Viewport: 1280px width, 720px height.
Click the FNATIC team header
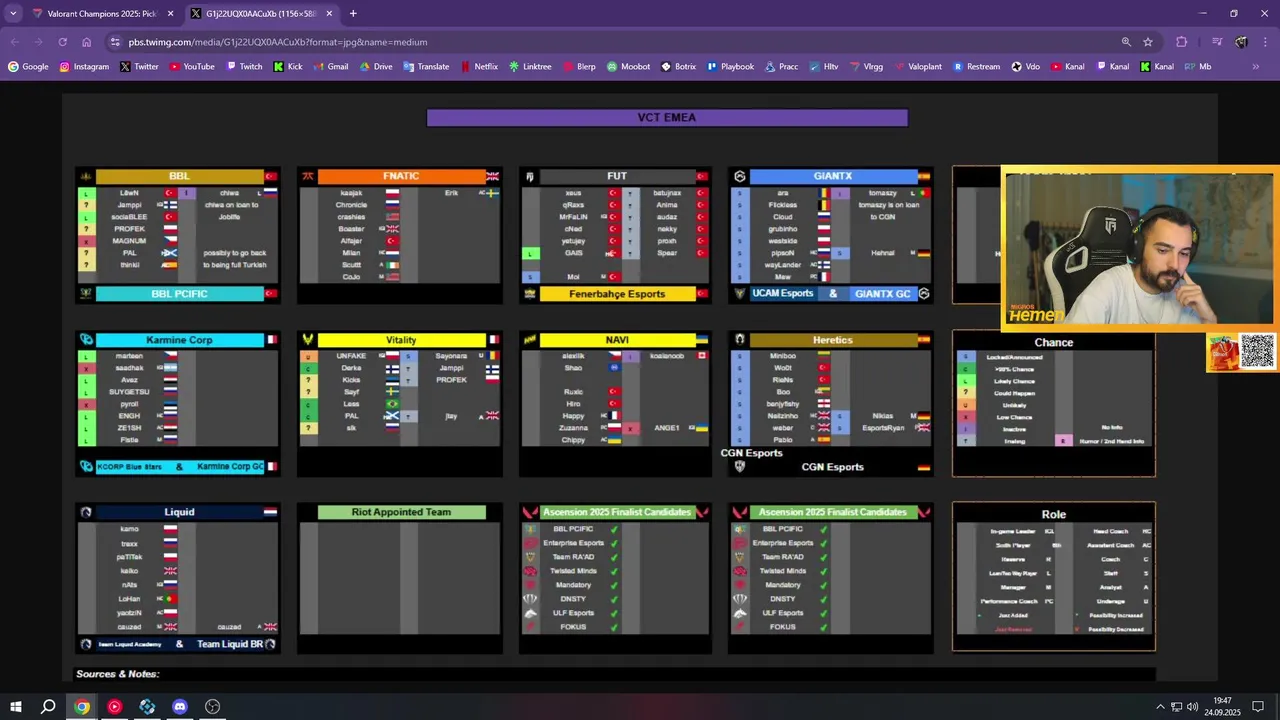(x=401, y=176)
